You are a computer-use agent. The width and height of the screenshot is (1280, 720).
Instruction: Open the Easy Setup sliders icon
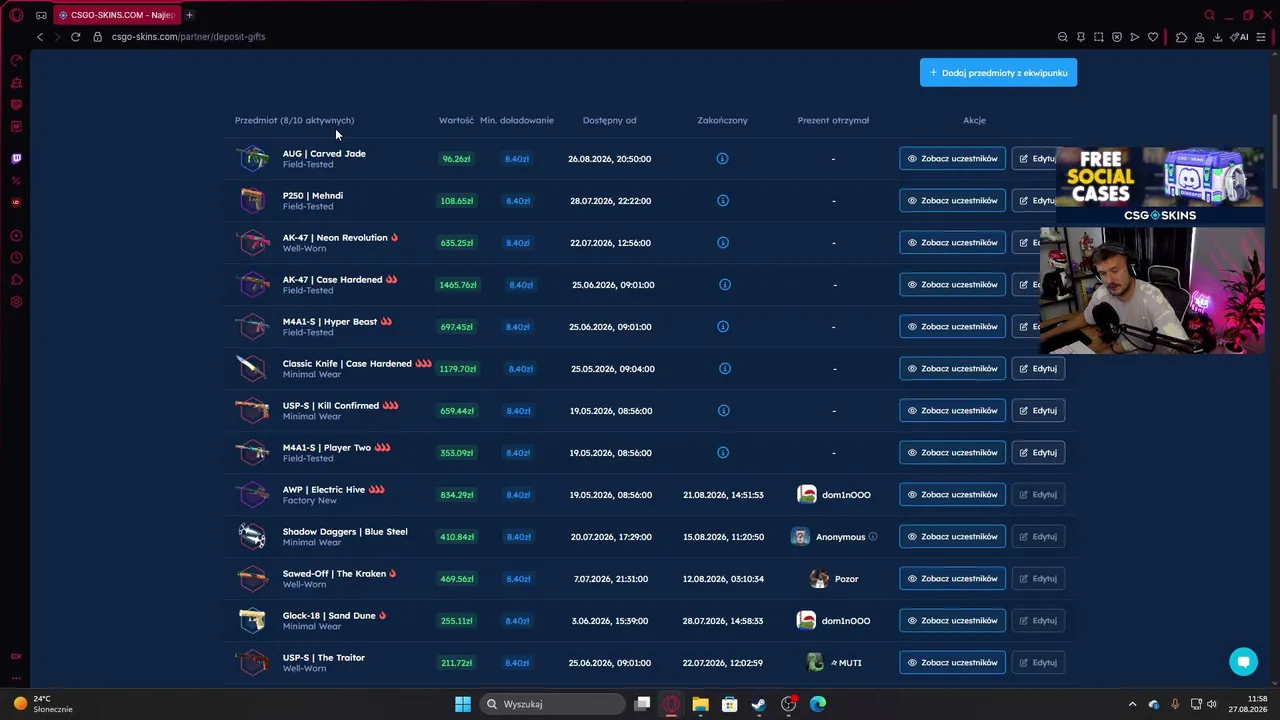point(1261,37)
